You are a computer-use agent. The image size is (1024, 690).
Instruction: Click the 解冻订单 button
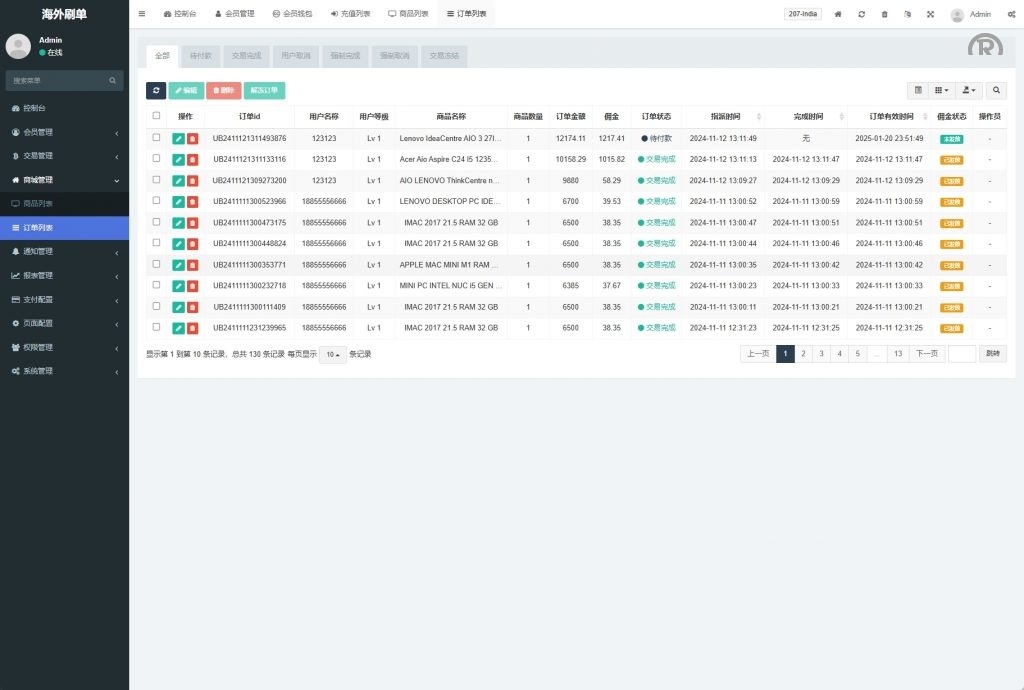click(264, 91)
